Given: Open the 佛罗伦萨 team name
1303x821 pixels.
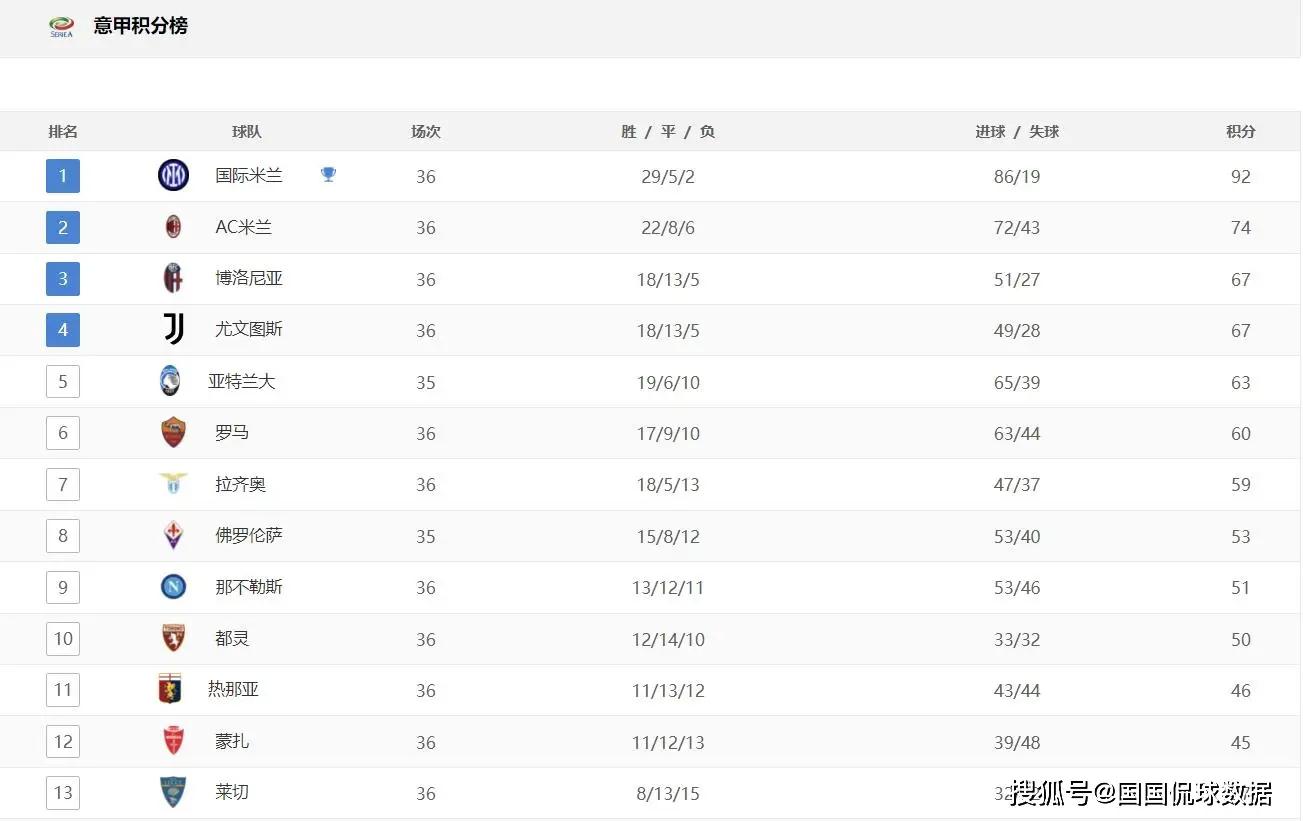Looking at the screenshot, I should click(249, 535).
